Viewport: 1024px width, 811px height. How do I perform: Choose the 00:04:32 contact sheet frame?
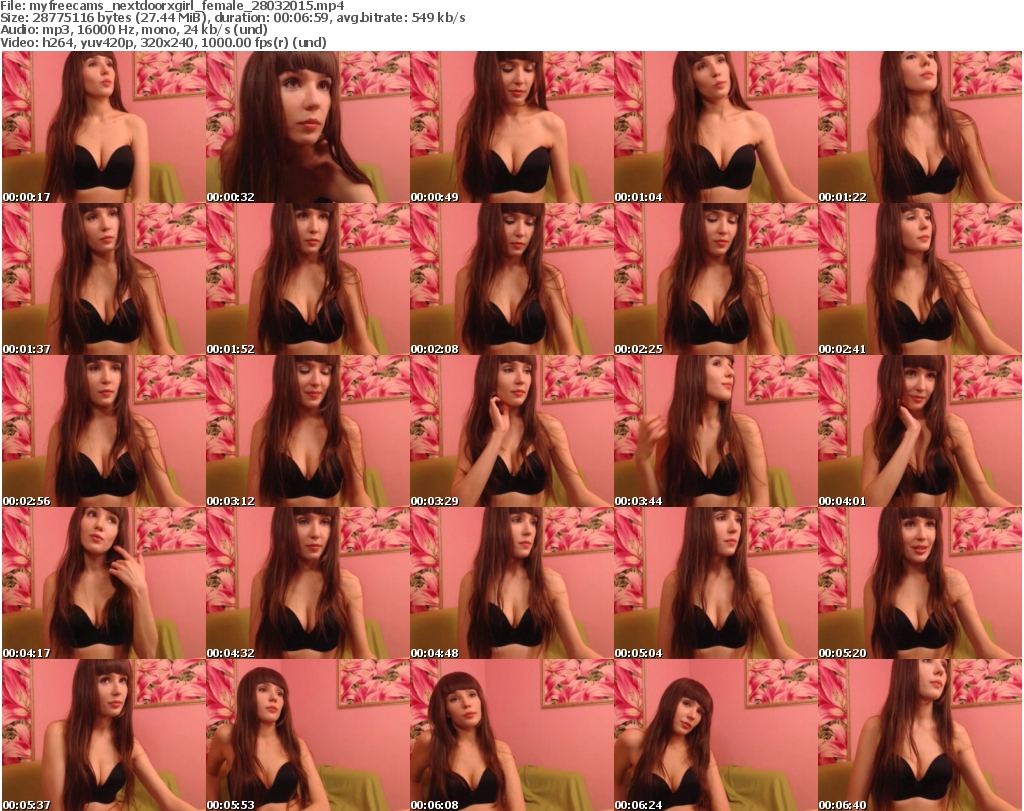(x=308, y=583)
